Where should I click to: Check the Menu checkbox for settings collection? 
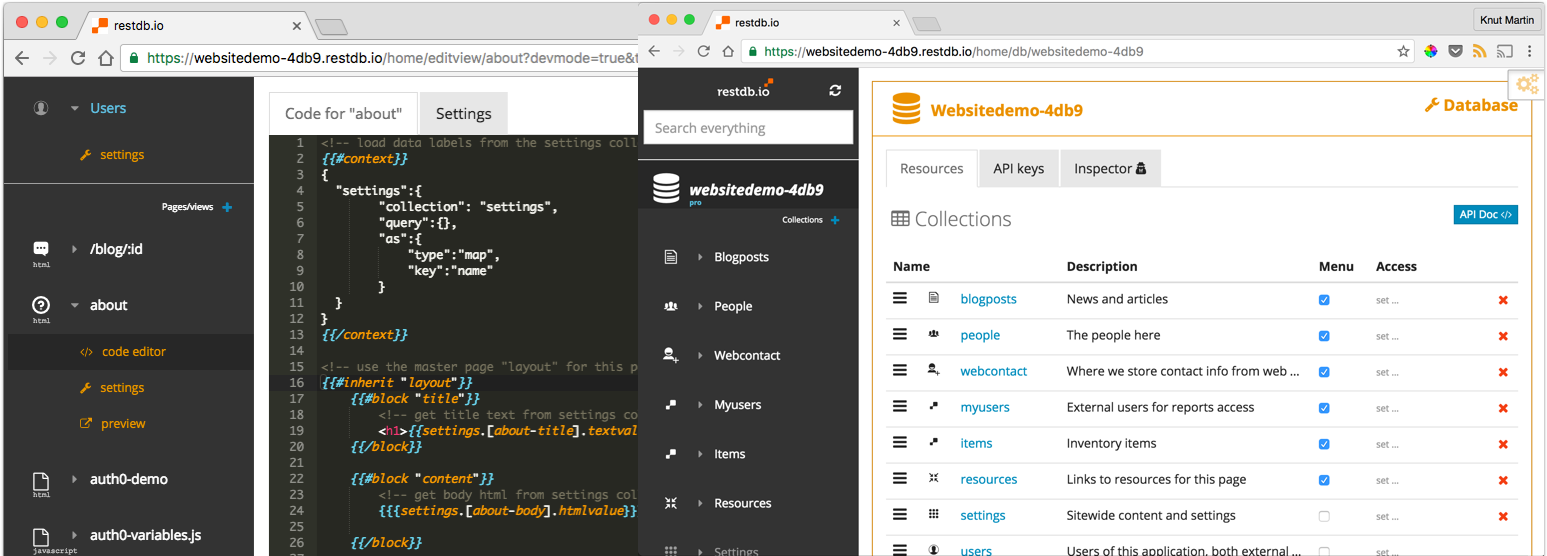point(1324,516)
